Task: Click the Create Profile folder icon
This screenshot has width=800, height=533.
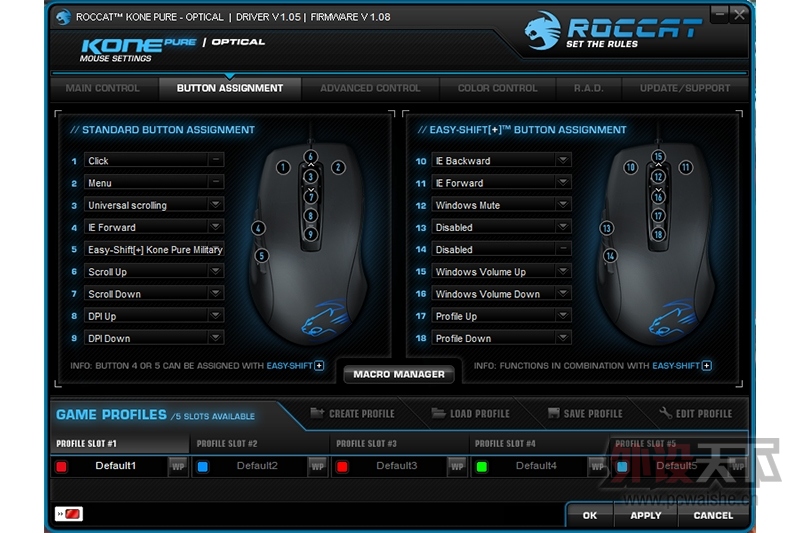Action: [x=317, y=413]
